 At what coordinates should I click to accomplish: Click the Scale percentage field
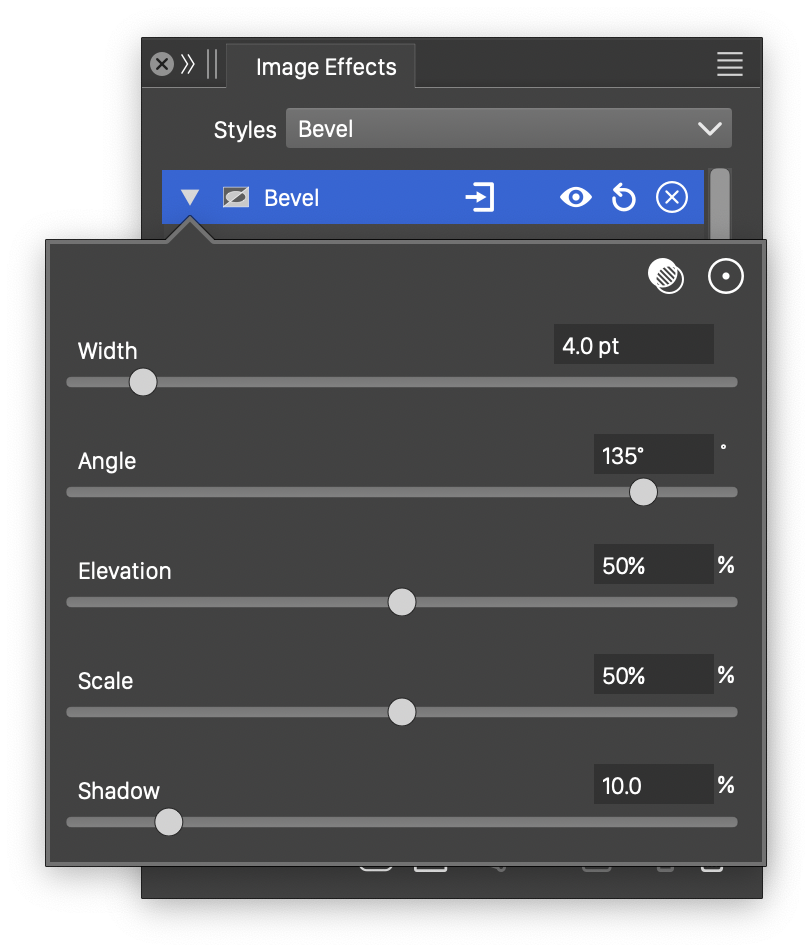(652, 676)
